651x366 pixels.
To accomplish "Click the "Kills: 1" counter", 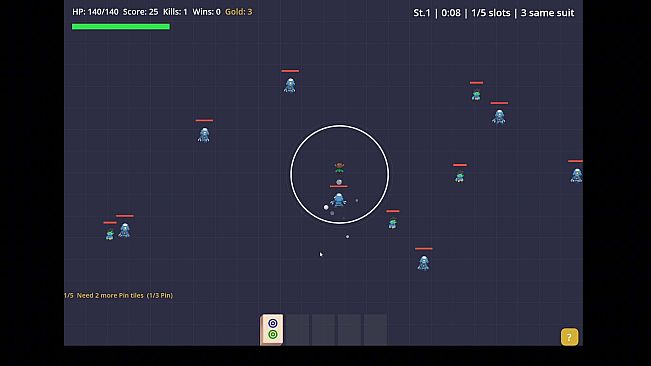I will click(x=175, y=12).
